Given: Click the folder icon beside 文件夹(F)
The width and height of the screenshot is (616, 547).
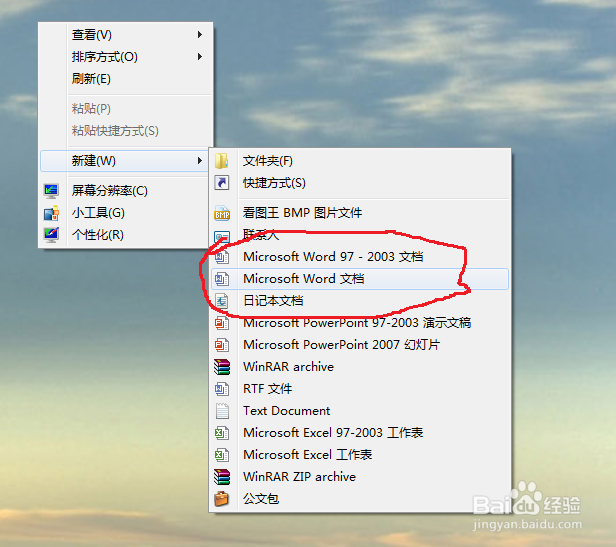Looking at the screenshot, I should click(x=222, y=161).
